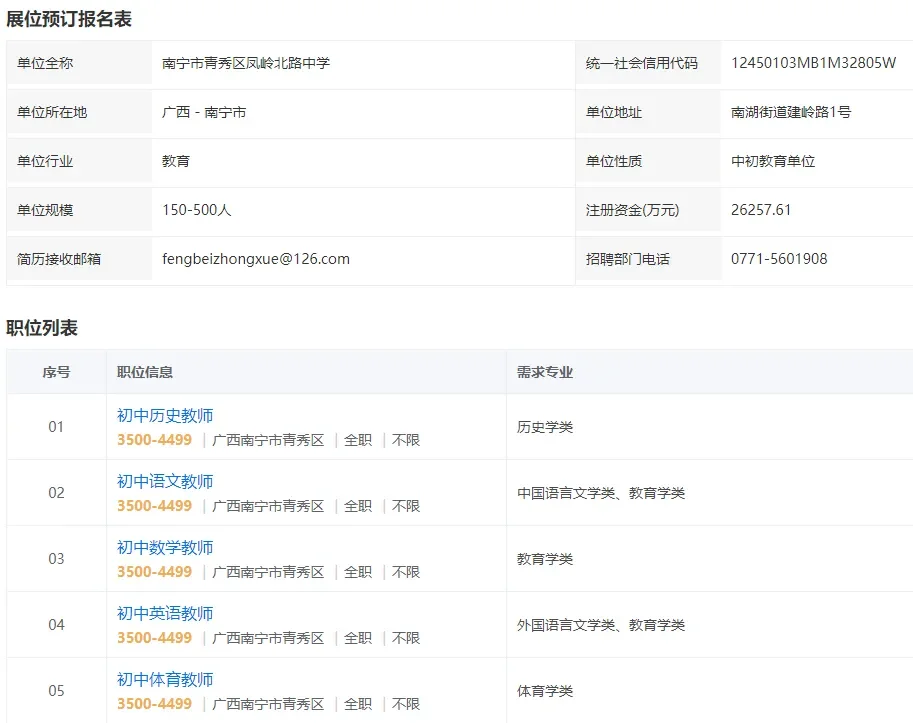Click row number 03

(x=56, y=559)
